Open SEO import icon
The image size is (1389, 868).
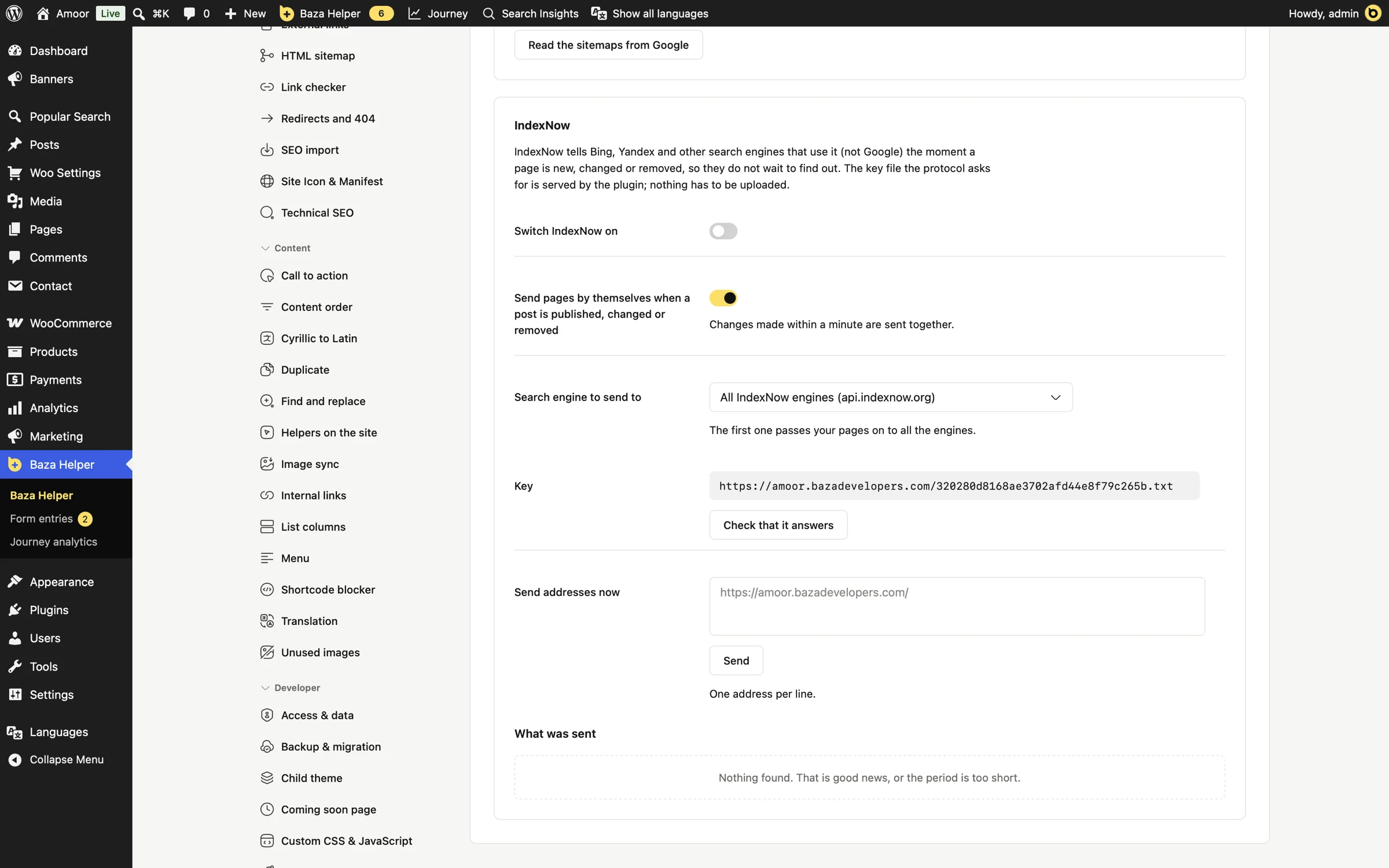pyautogui.click(x=267, y=149)
